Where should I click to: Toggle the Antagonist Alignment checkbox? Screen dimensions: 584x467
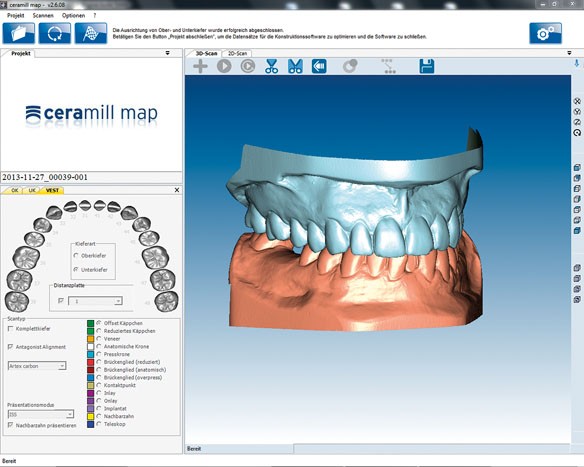10,347
